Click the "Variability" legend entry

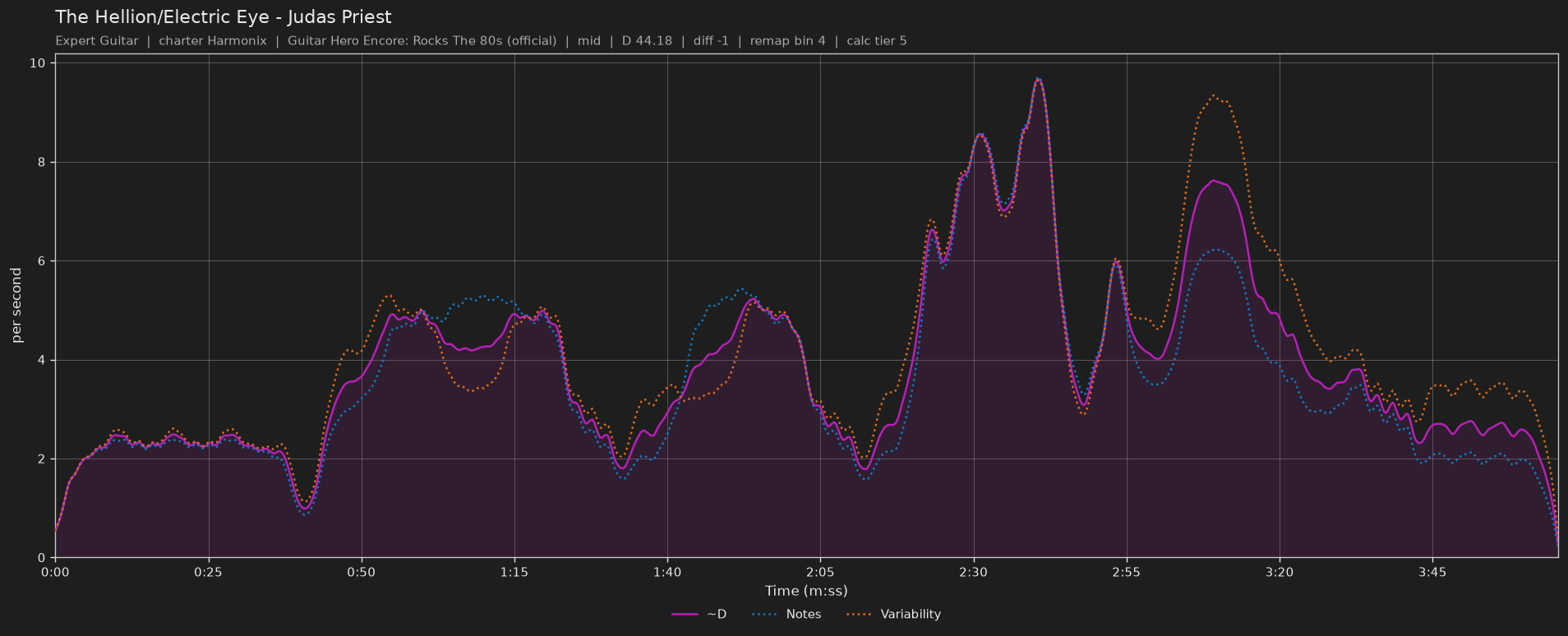pyautogui.click(x=893, y=615)
